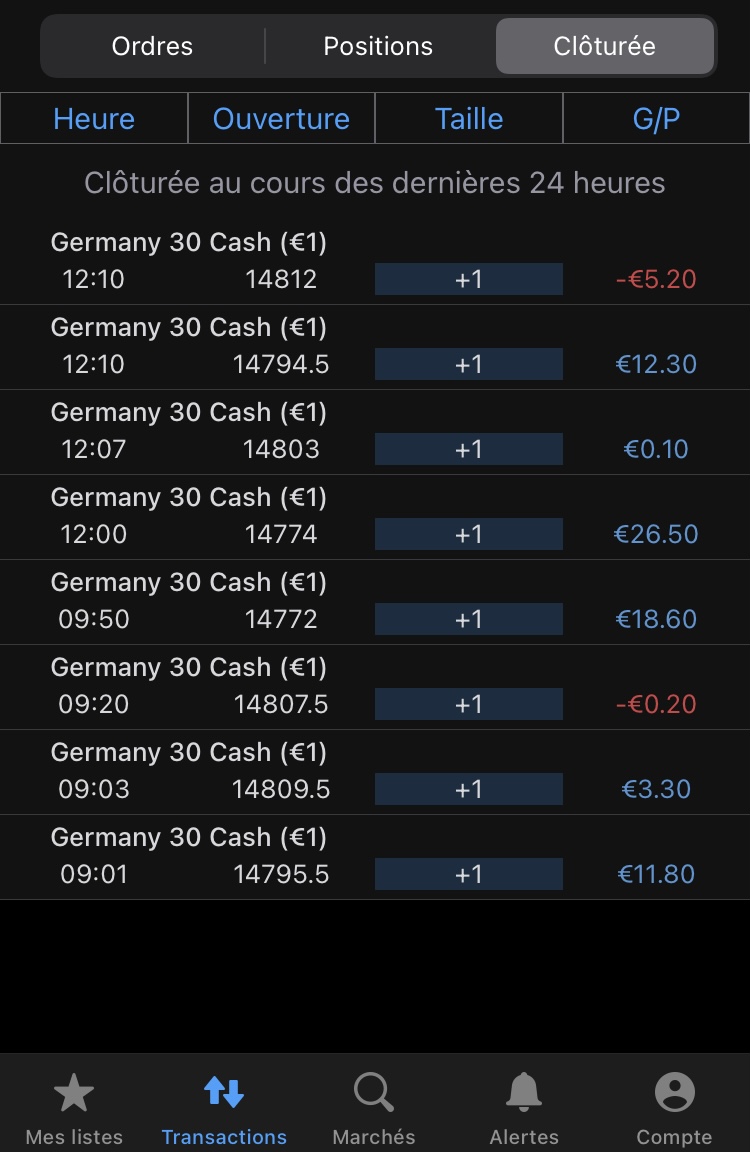Screen dimensions: 750x1152
Task: Sort by Ouverture column header
Action: pos(281,119)
